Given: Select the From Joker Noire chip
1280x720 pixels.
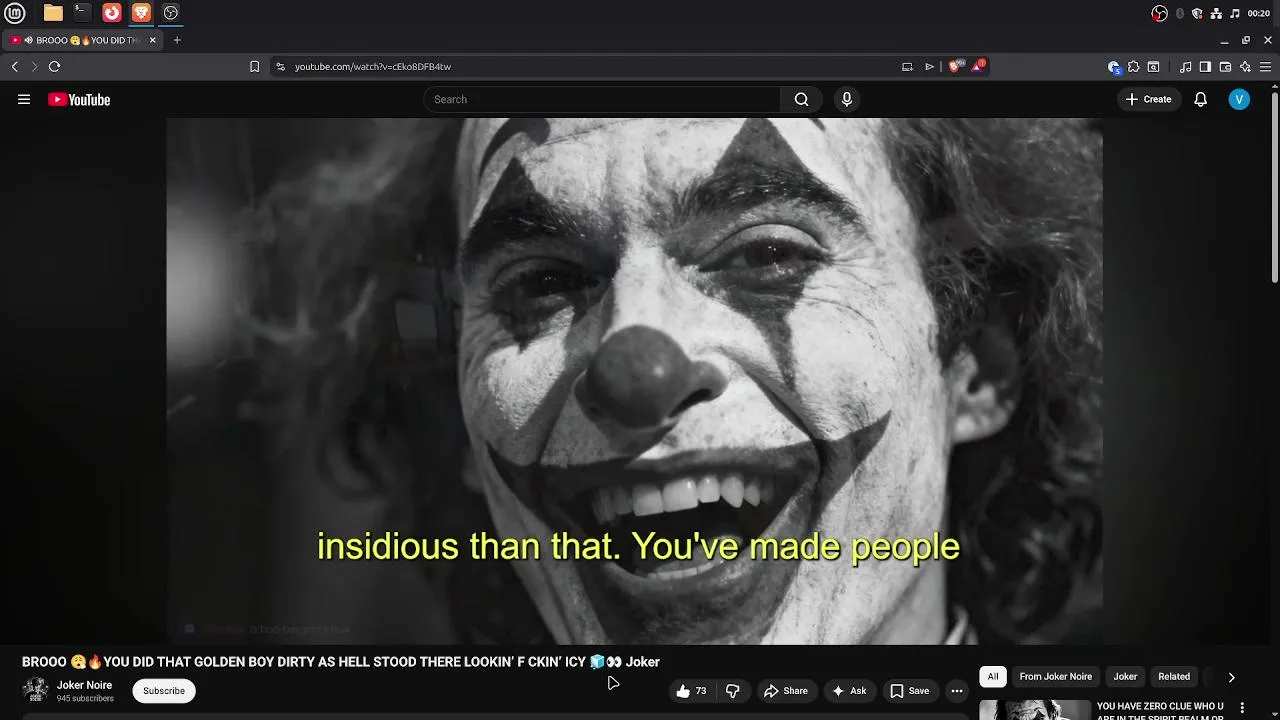Looking at the screenshot, I should [x=1056, y=677].
